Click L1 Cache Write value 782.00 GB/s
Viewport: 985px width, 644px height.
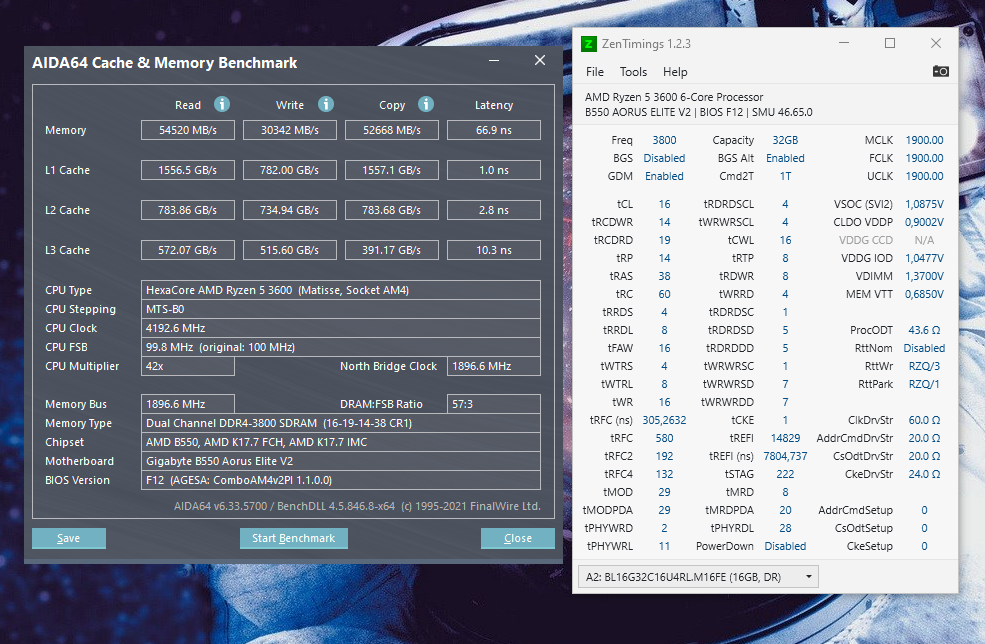tap(290, 170)
